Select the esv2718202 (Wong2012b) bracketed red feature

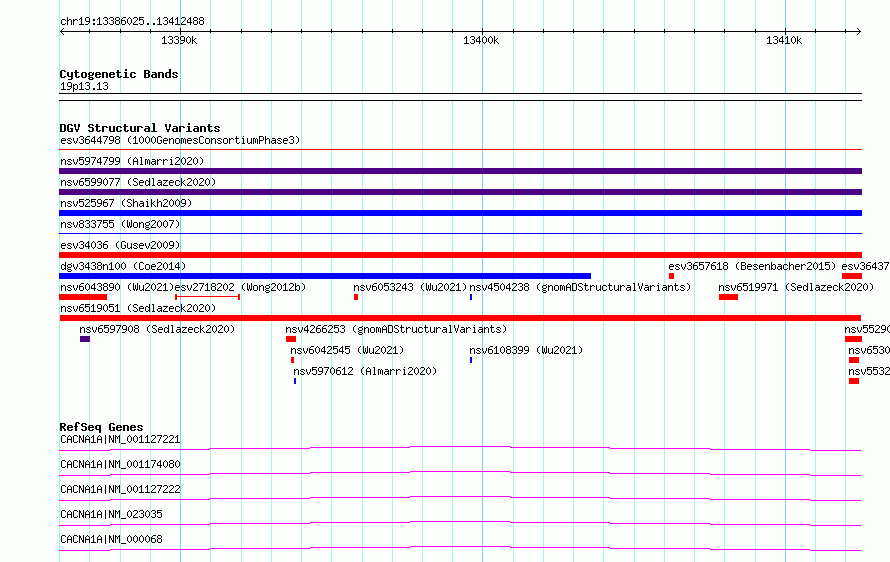pyautogui.click(x=207, y=297)
